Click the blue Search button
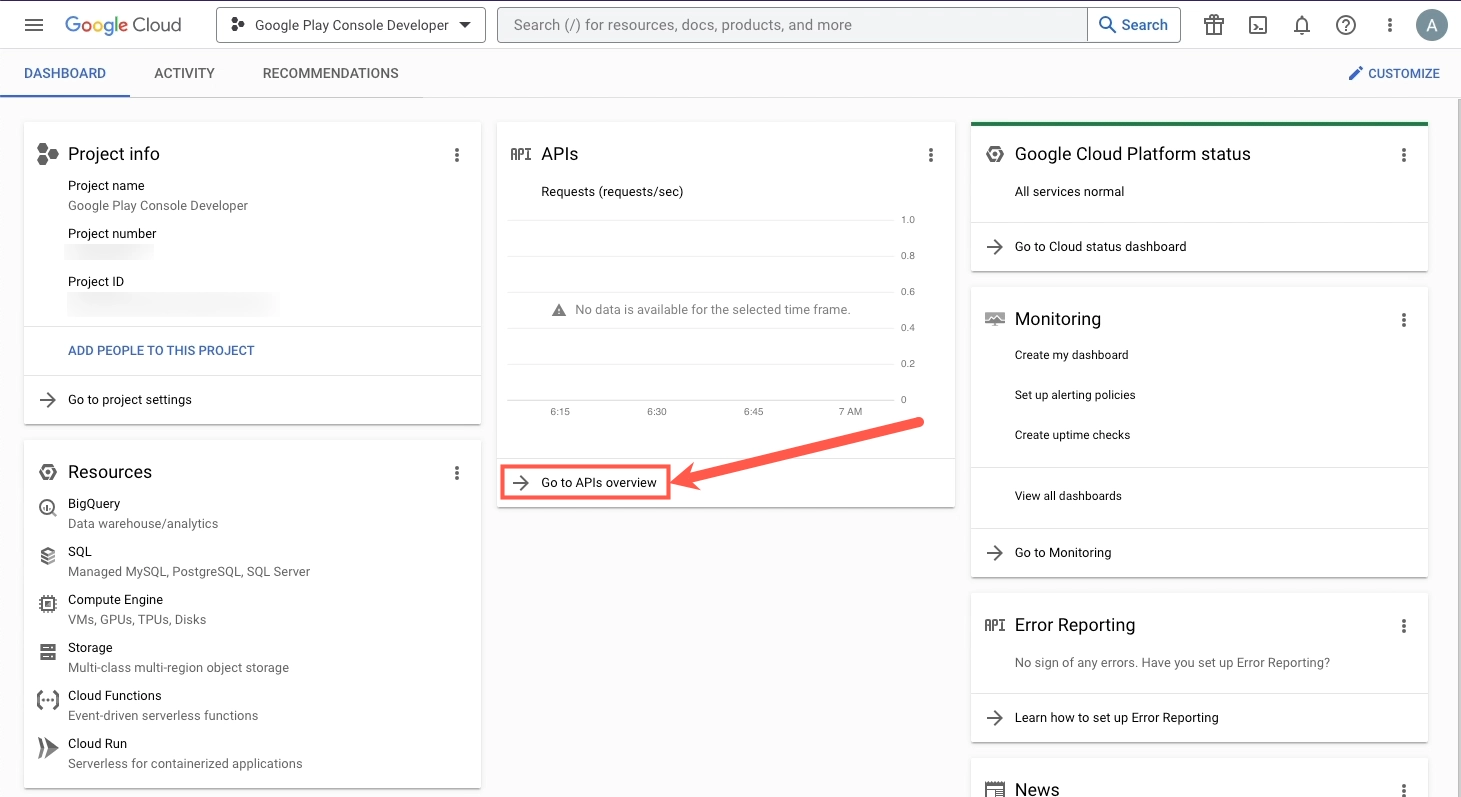 pyautogui.click(x=1134, y=25)
